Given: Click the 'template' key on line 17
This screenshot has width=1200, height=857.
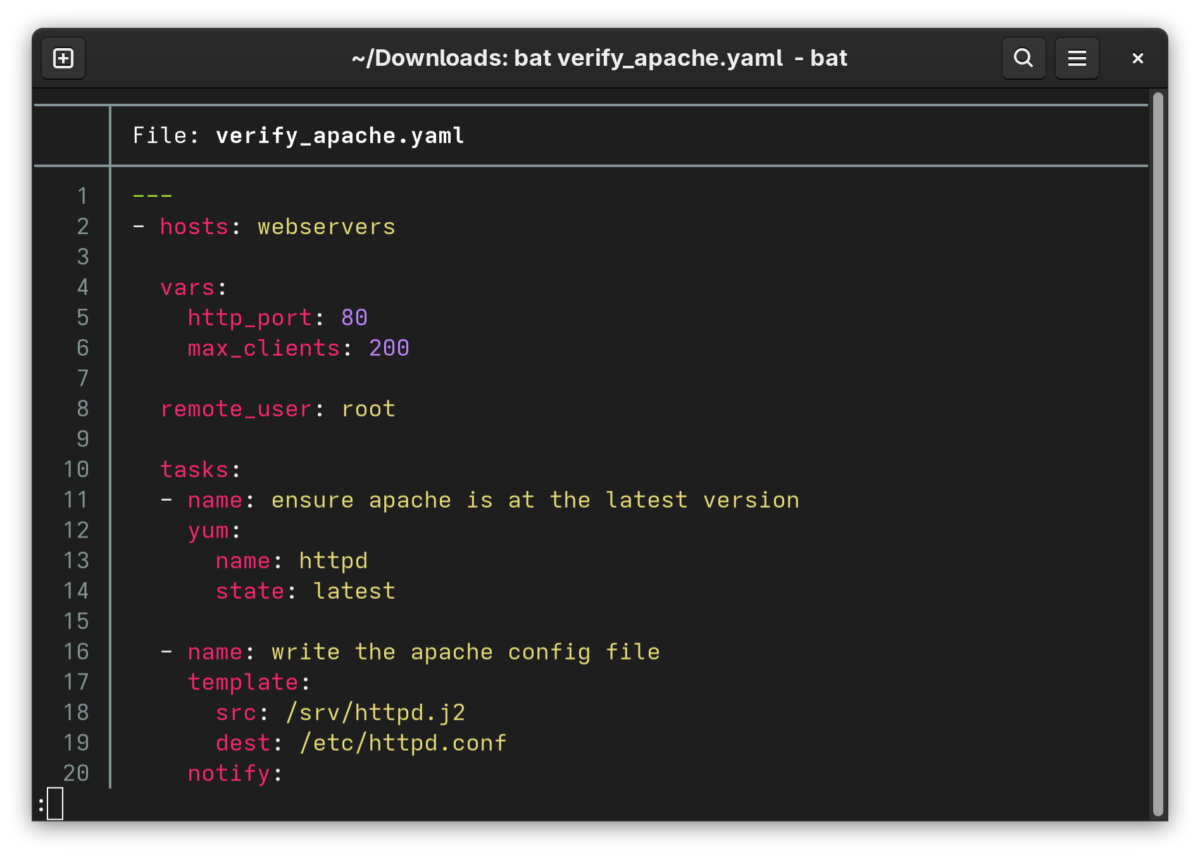Looking at the screenshot, I should [243, 682].
